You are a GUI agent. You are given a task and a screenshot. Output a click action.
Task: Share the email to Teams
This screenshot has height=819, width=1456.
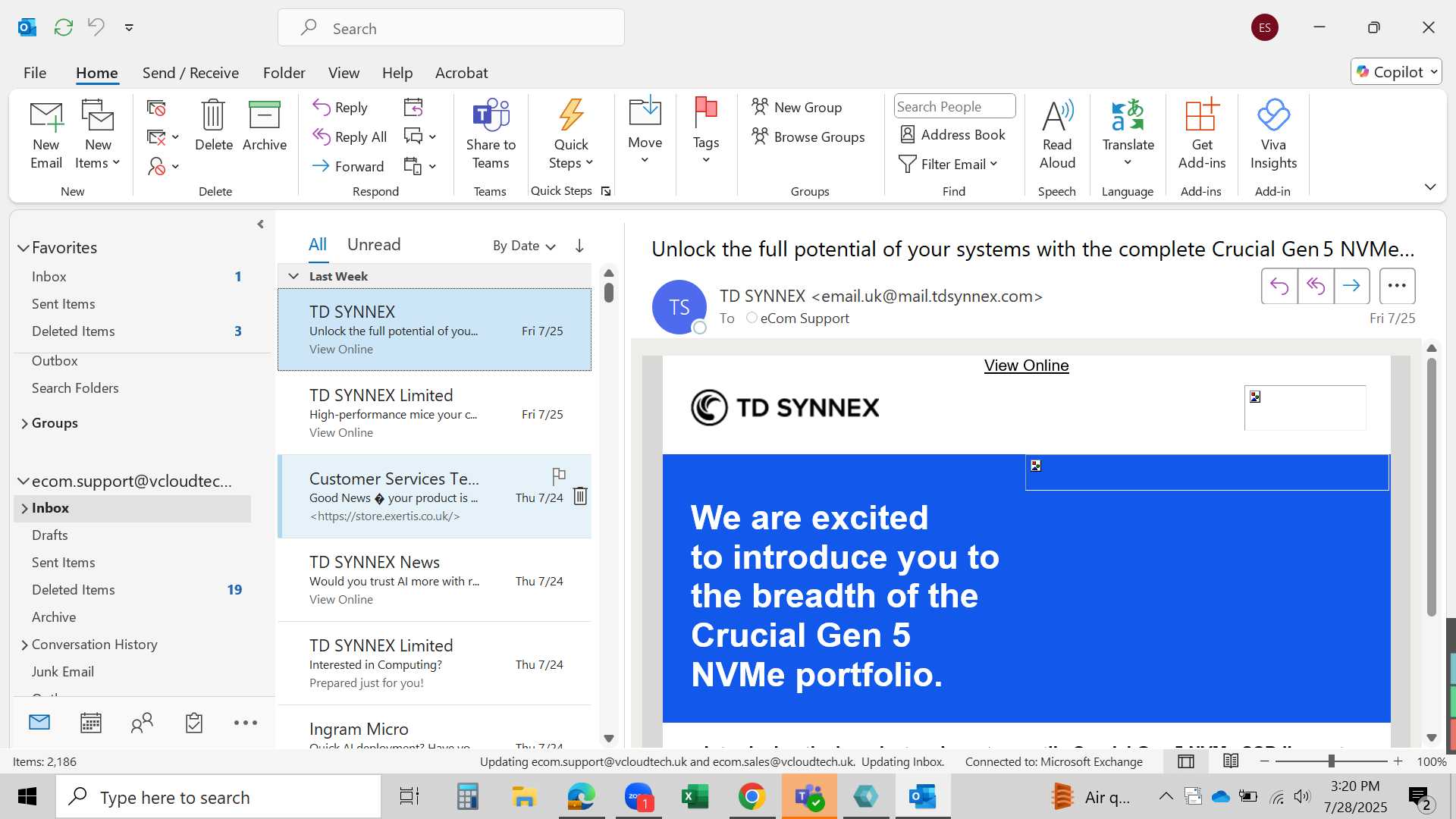pos(491,135)
